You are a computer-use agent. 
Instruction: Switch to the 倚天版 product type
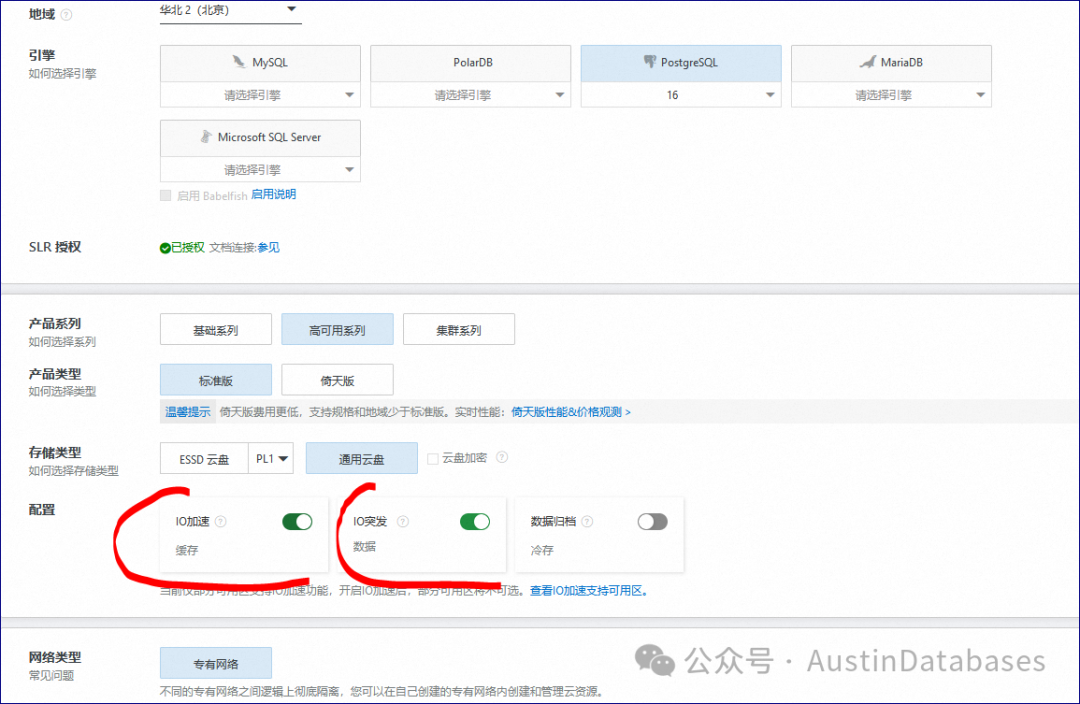(338, 380)
